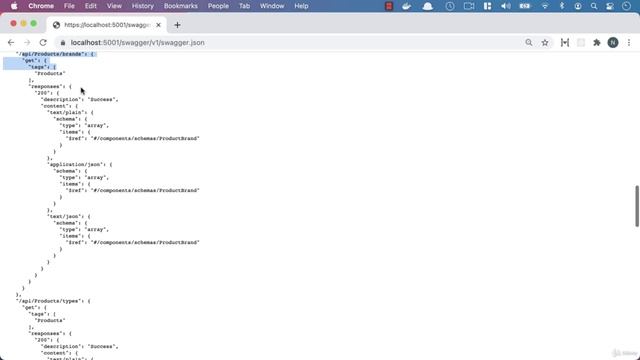Click the ProductBrand $ref under text/json
The height and width of the screenshot is (360, 640).
pyautogui.click(x=133, y=242)
